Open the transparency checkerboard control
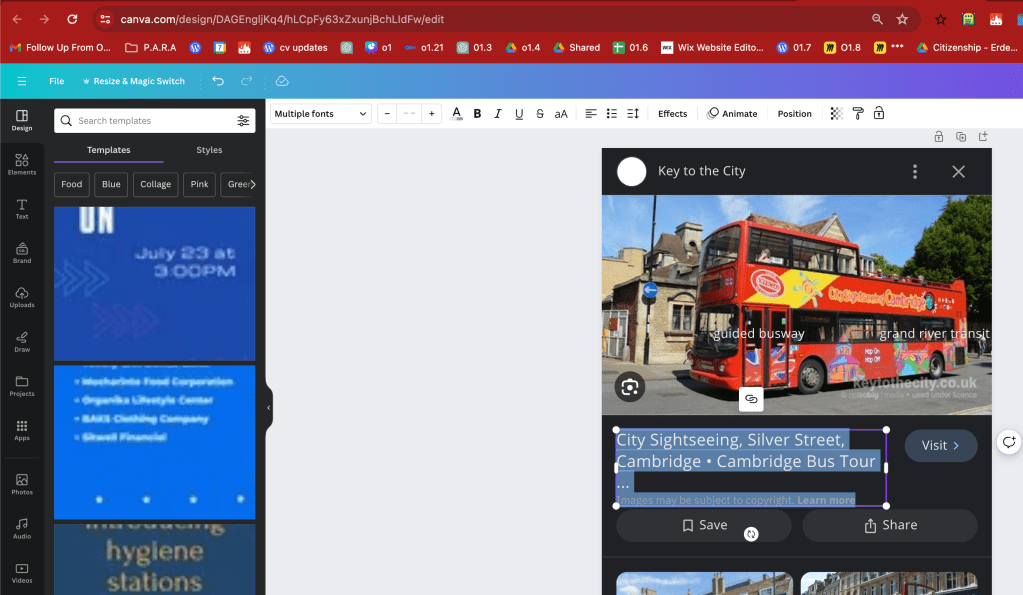1023x595 pixels. pos(836,114)
